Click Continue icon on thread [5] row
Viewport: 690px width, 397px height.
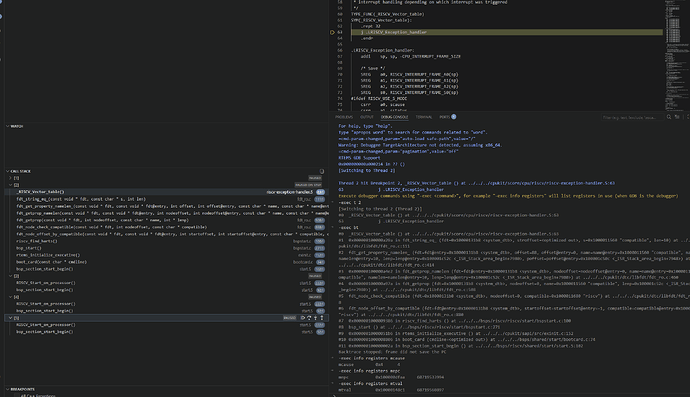click(x=303, y=318)
